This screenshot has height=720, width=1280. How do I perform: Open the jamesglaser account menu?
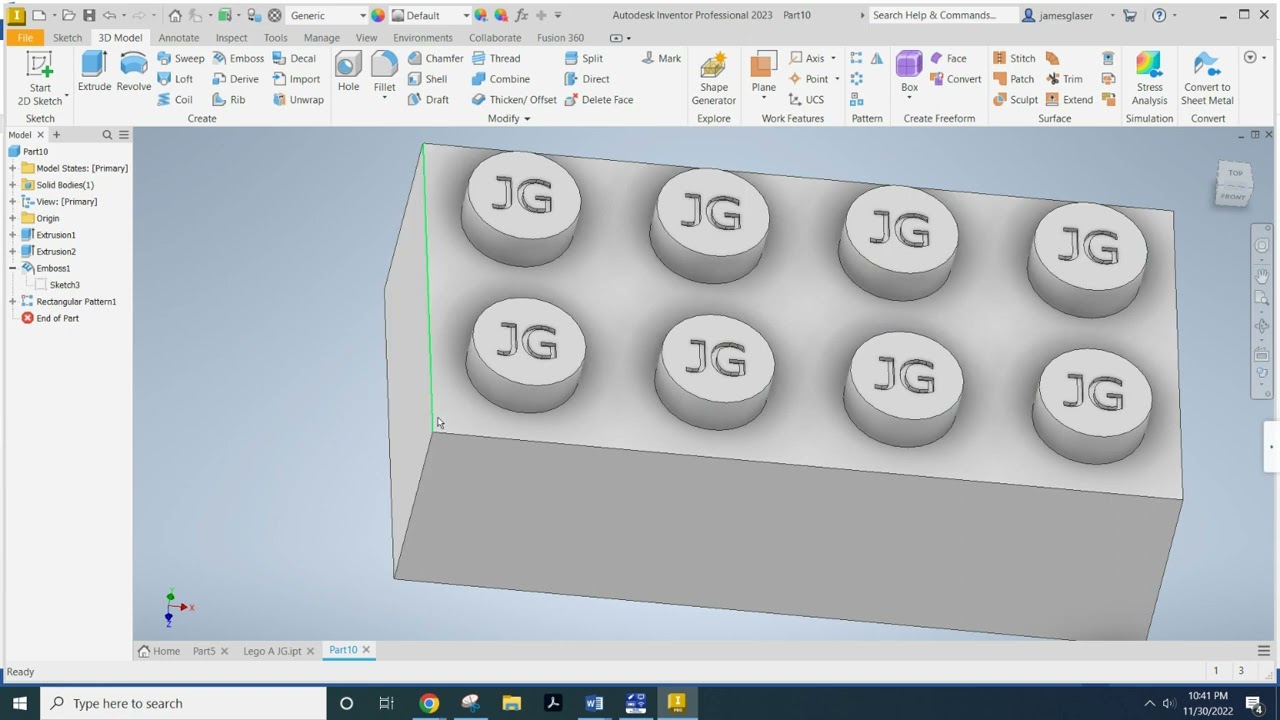click(x=1069, y=16)
